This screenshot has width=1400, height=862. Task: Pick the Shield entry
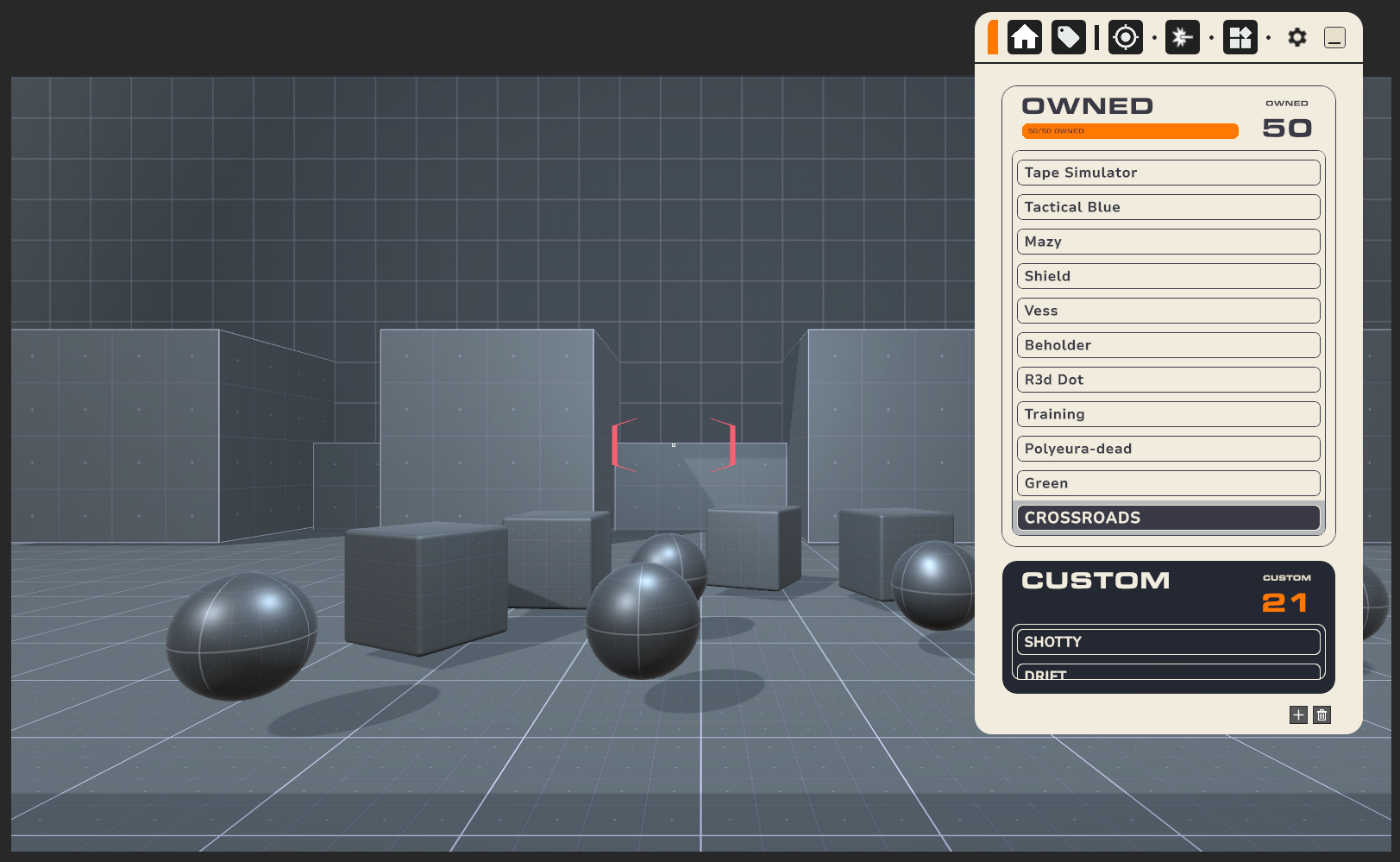[1168, 276]
